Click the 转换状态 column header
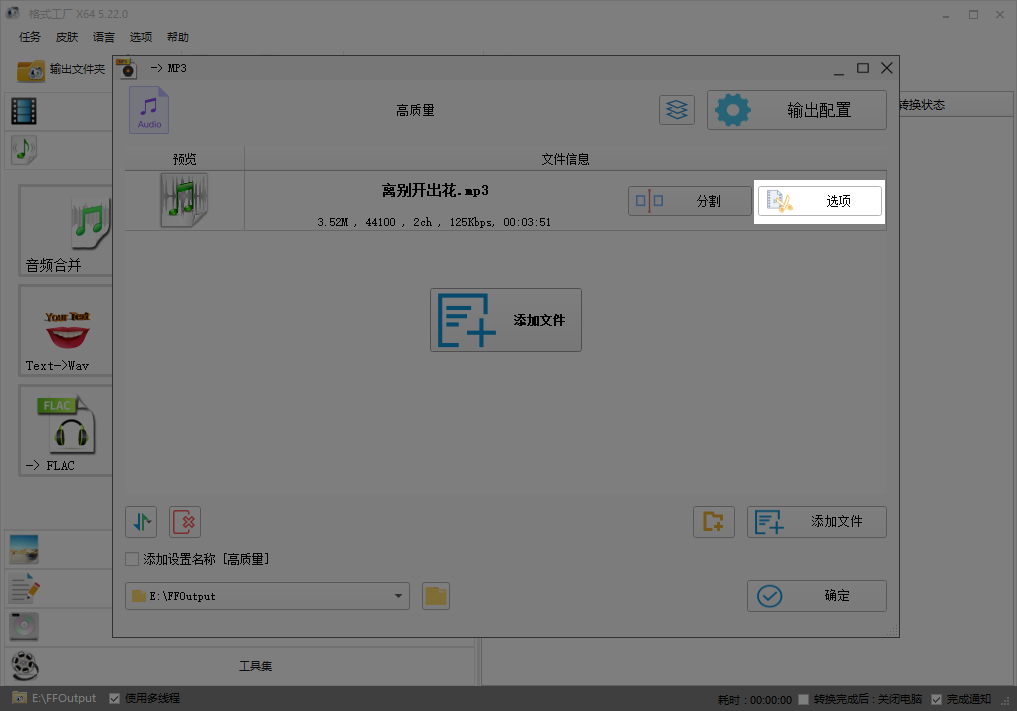 tap(922, 105)
